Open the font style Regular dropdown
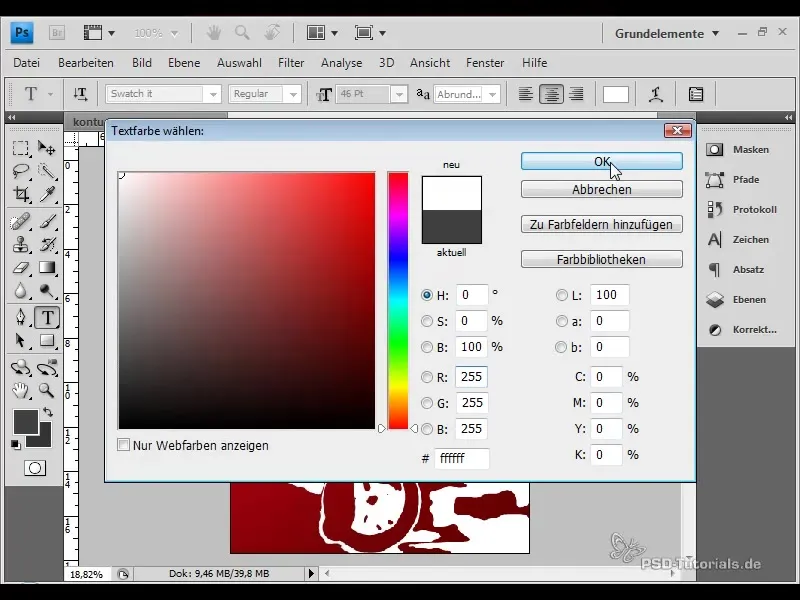Viewport: 800px width, 600px height. tap(293, 94)
